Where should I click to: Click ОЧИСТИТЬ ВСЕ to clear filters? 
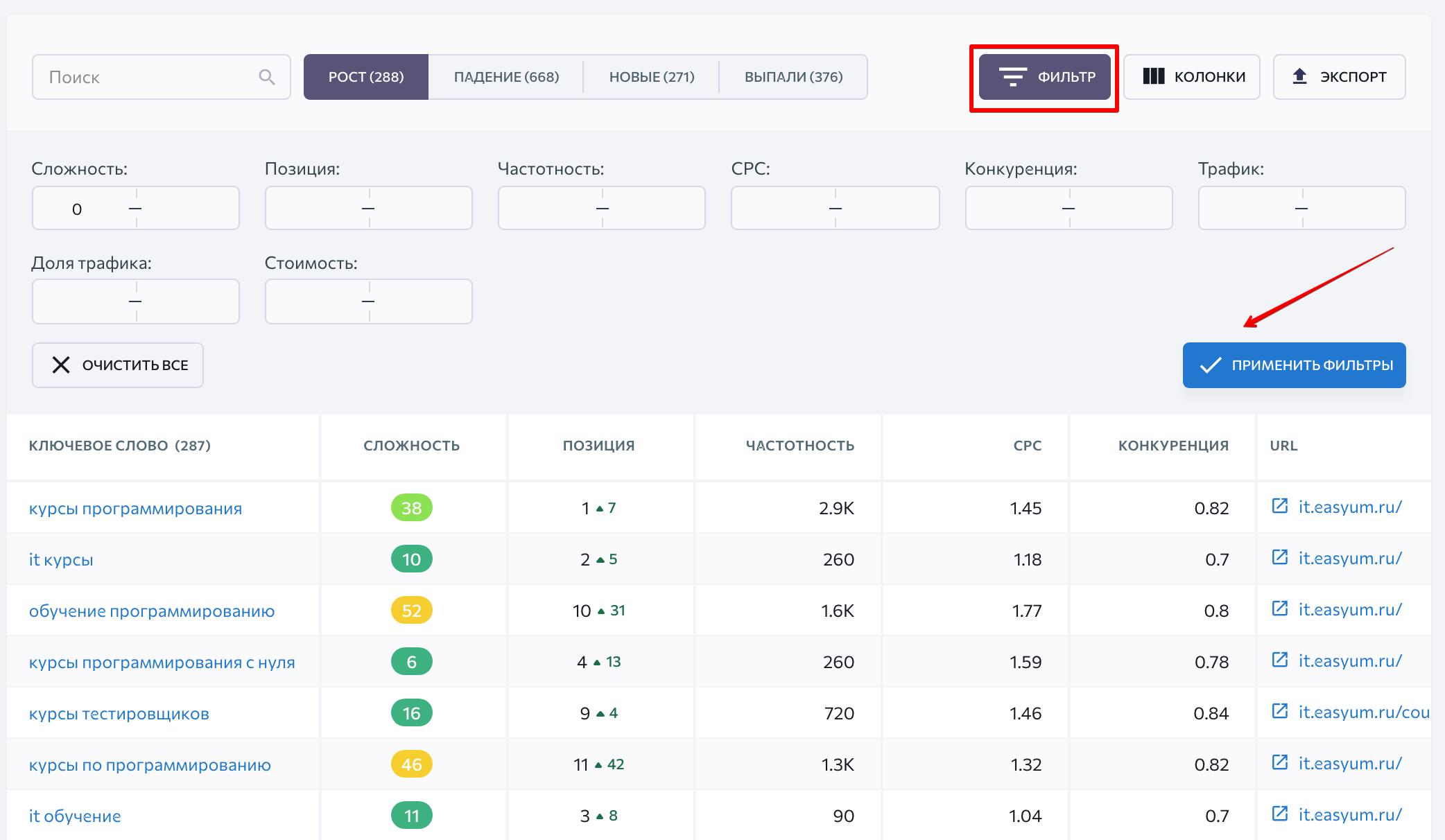[118, 365]
